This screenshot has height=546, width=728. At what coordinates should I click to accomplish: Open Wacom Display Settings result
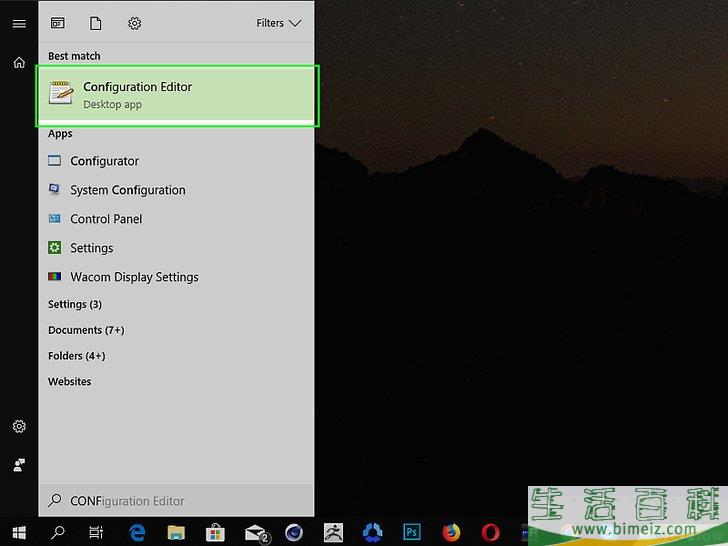(x=134, y=277)
